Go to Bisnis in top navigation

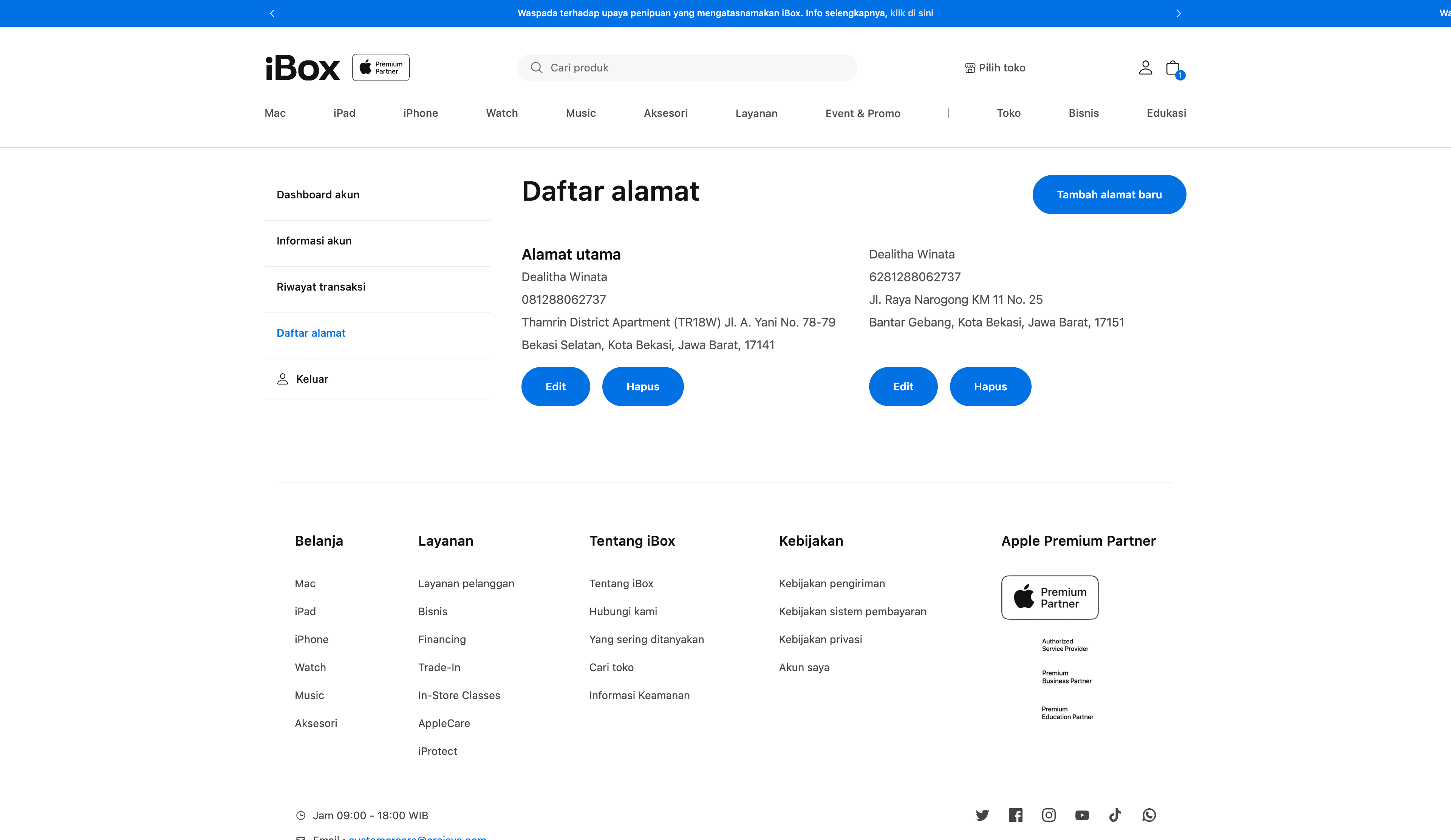(1083, 113)
